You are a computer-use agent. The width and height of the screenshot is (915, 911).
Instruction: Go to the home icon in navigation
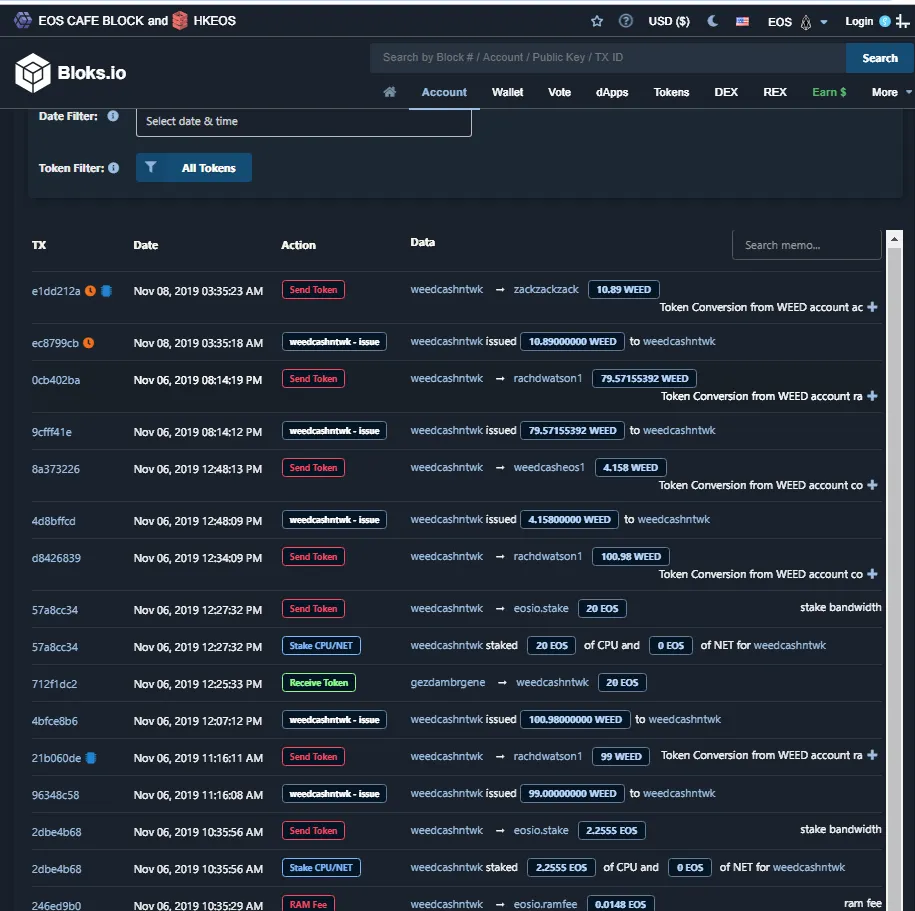[x=389, y=92]
